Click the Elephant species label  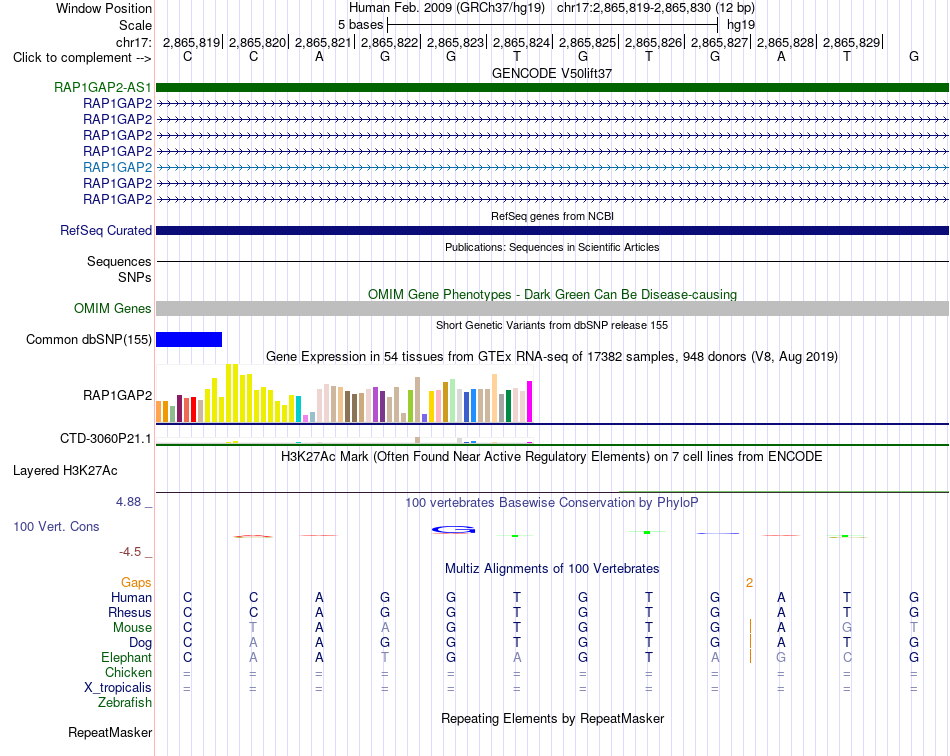(126, 658)
